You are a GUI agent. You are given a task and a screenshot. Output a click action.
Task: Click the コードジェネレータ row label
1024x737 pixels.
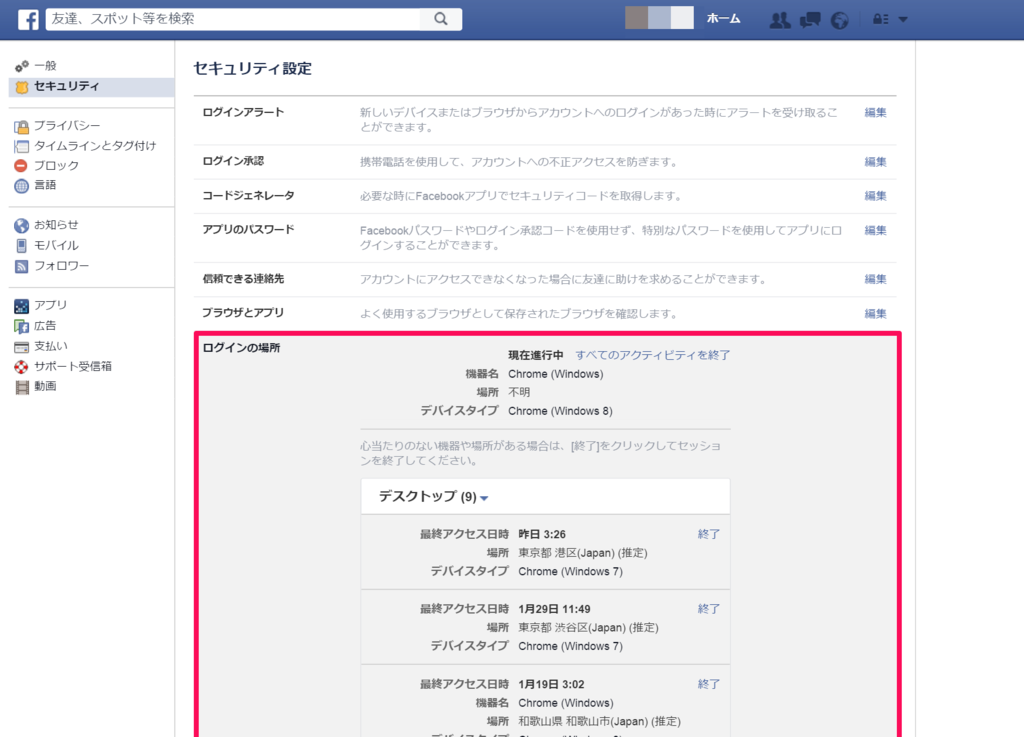click(248, 196)
